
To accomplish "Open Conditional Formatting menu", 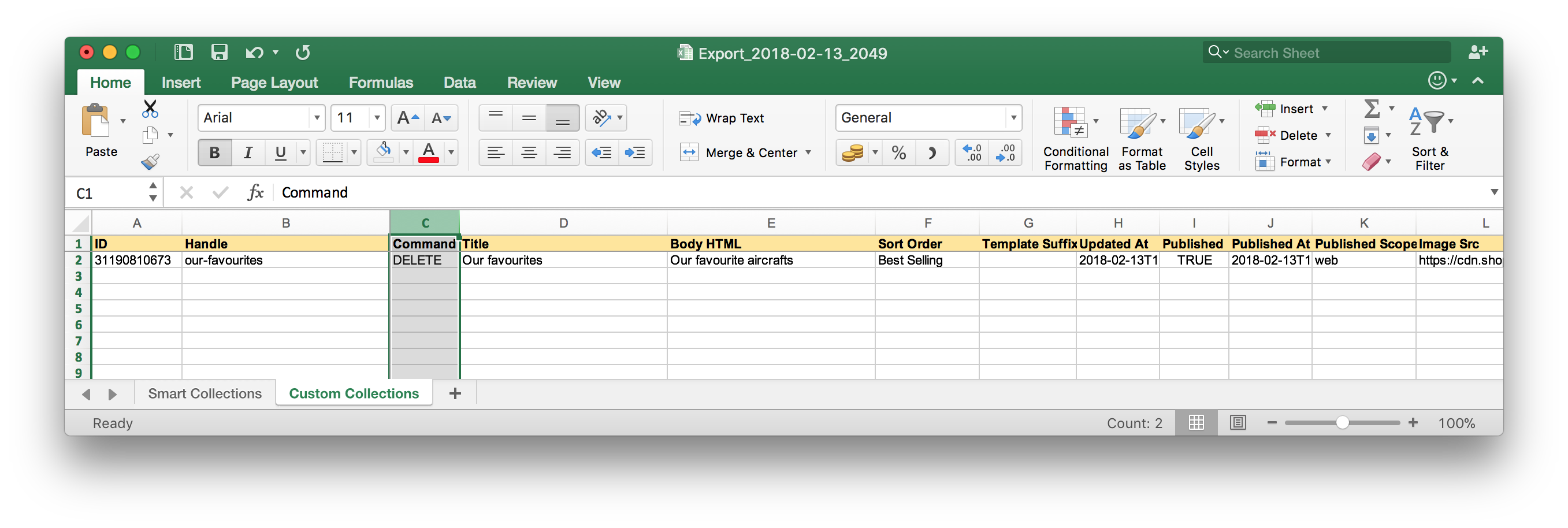I will pos(1075,139).
